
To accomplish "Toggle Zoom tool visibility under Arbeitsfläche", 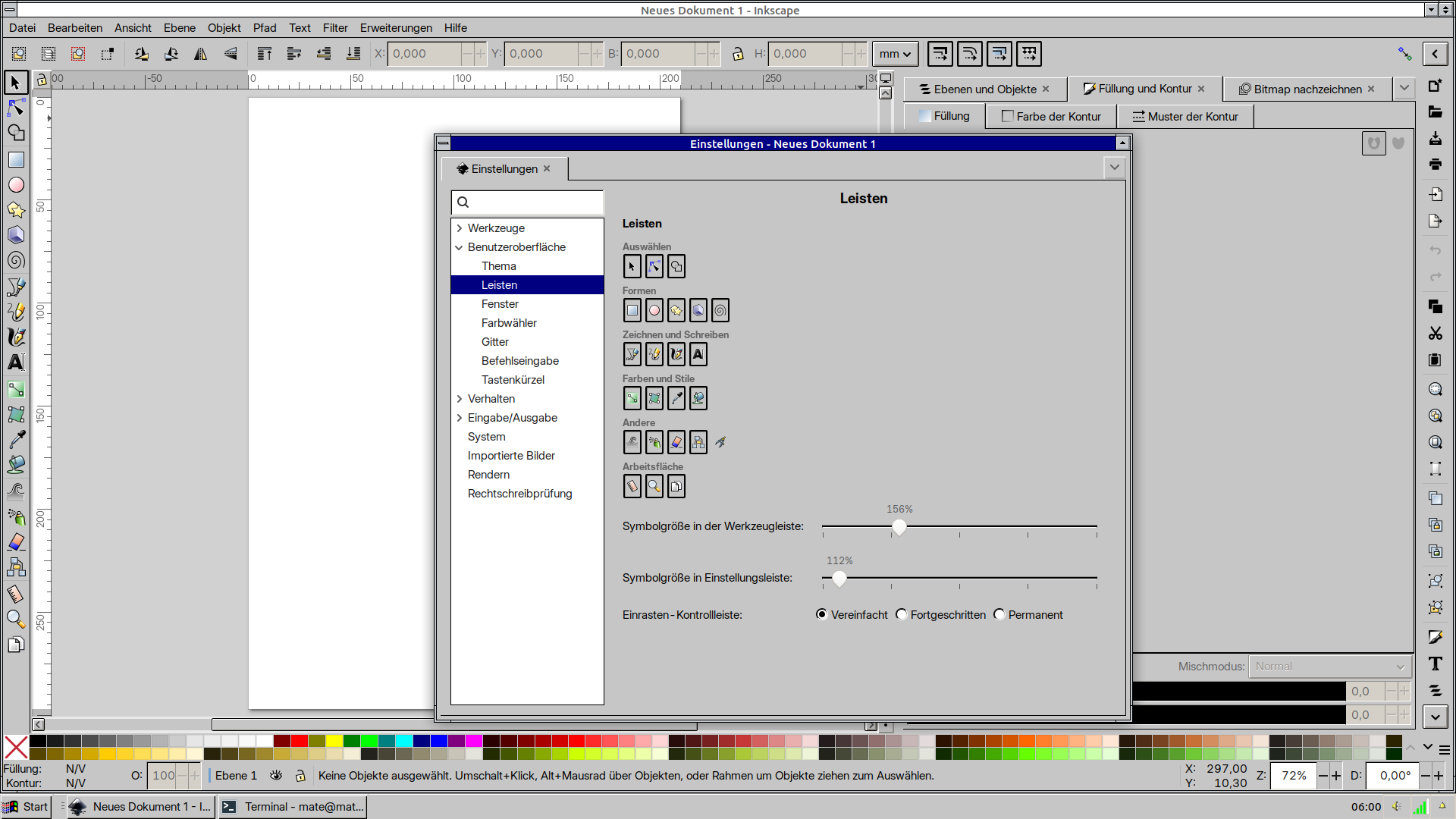I will click(654, 486).
